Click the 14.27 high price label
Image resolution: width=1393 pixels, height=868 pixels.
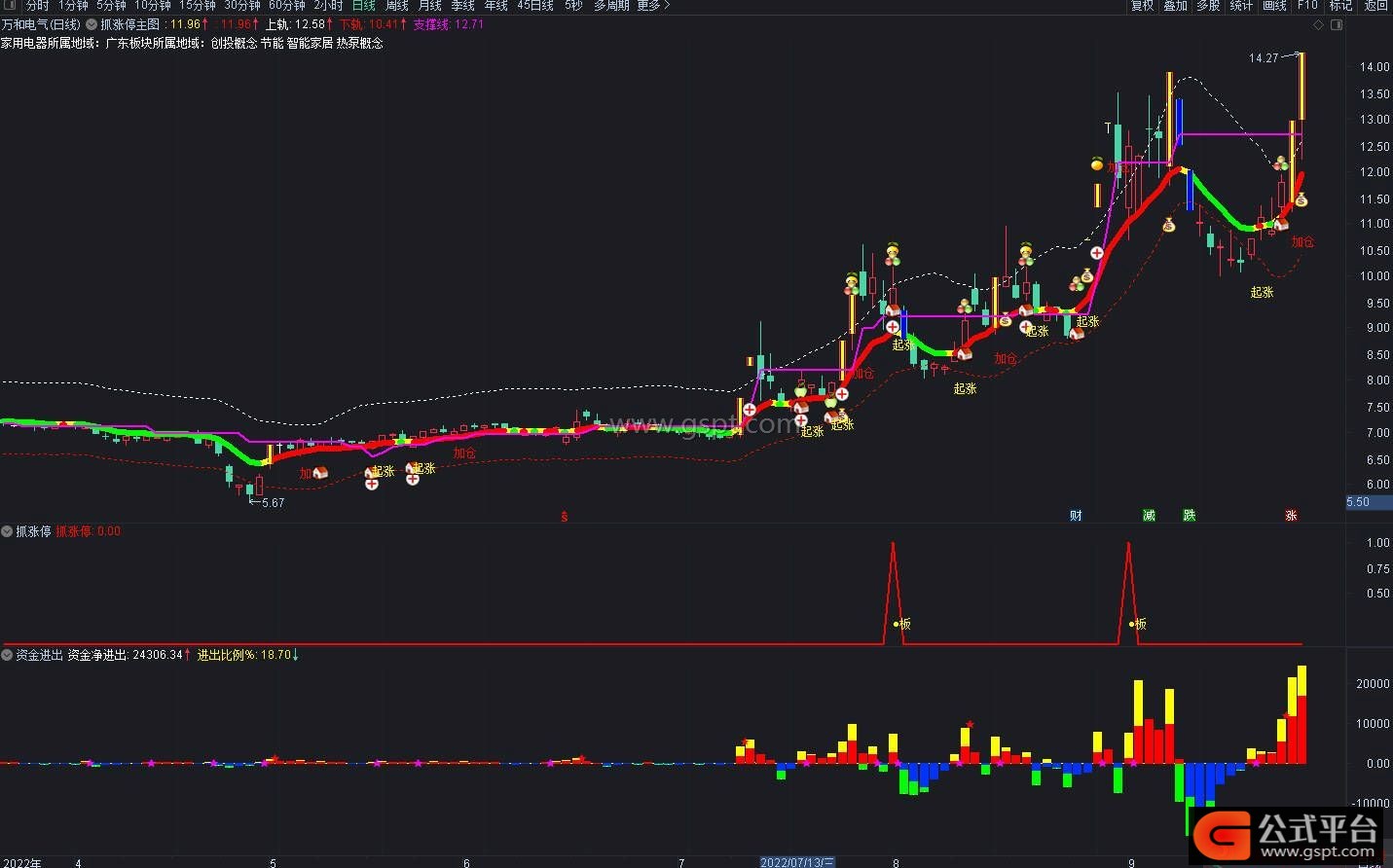[1264, 58]
